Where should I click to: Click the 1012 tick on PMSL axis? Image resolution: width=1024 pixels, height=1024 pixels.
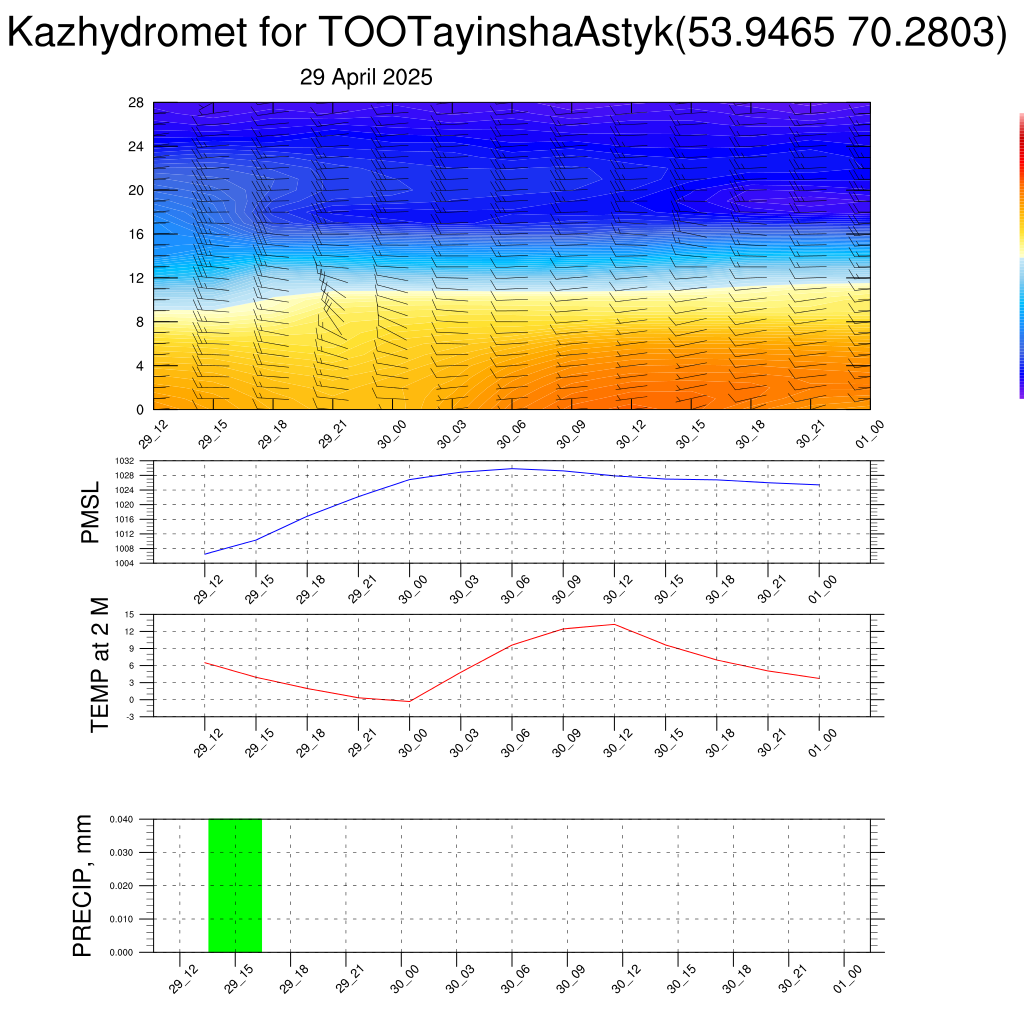(x=125, y=534)
